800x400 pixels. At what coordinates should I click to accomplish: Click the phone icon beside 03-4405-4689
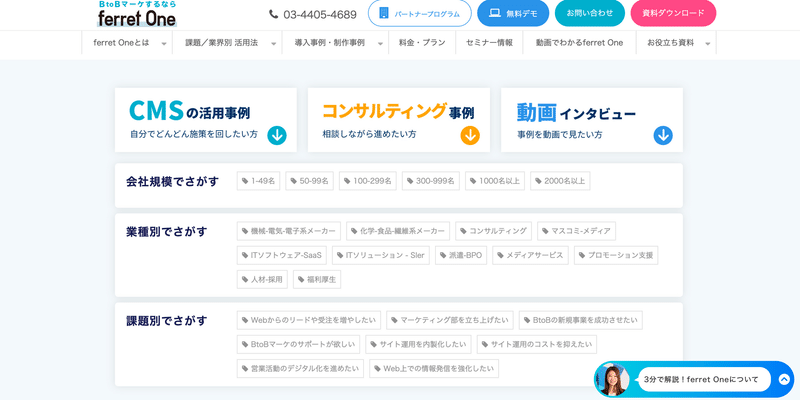click(x=273, y=14)
